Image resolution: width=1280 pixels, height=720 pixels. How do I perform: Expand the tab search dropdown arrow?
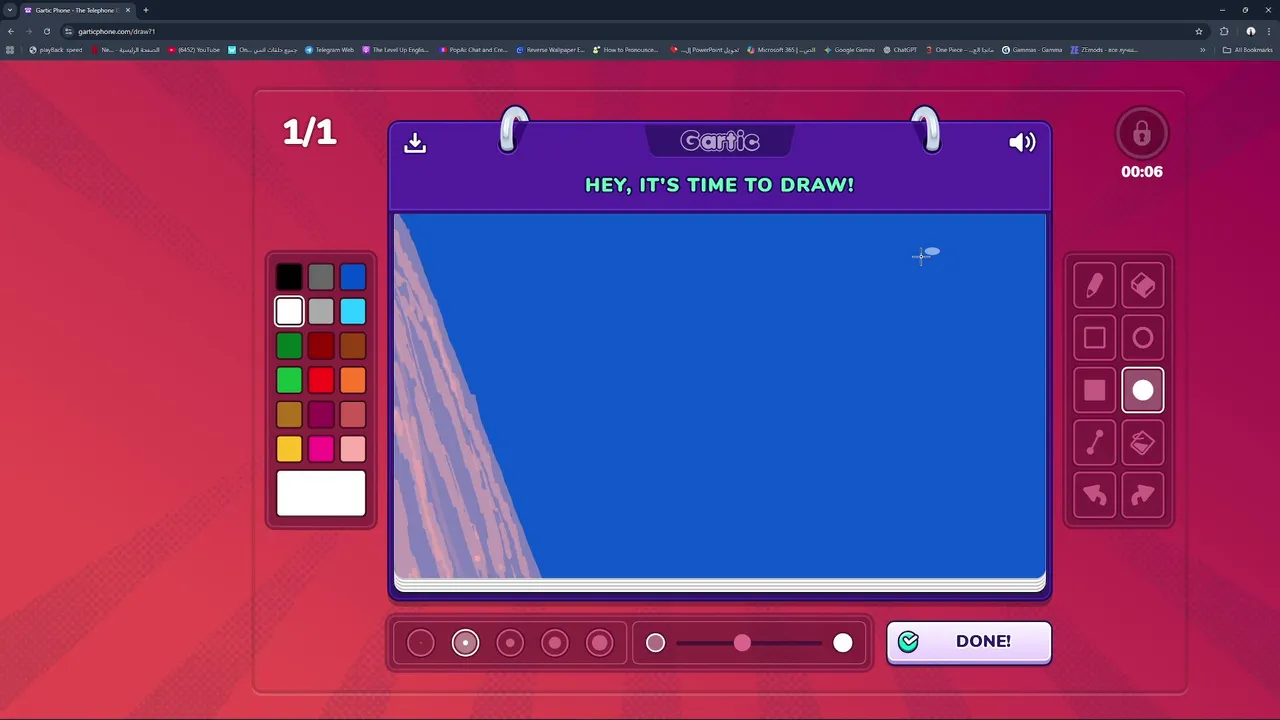tap(10, 10)
